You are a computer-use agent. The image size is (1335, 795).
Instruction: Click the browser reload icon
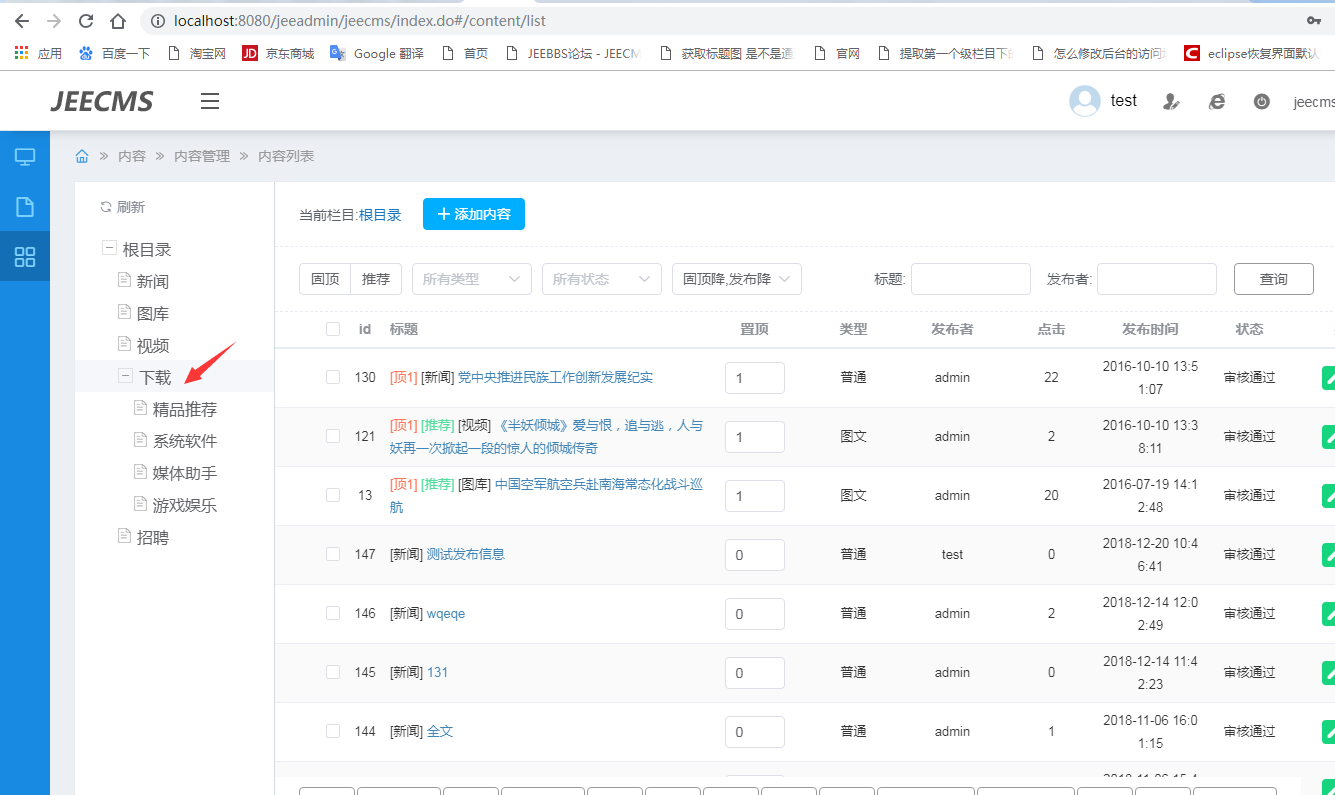86,20
